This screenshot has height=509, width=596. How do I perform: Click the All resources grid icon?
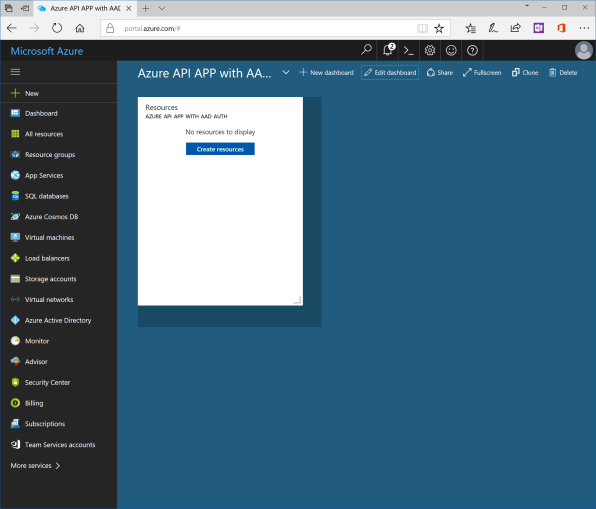(15, 133)
